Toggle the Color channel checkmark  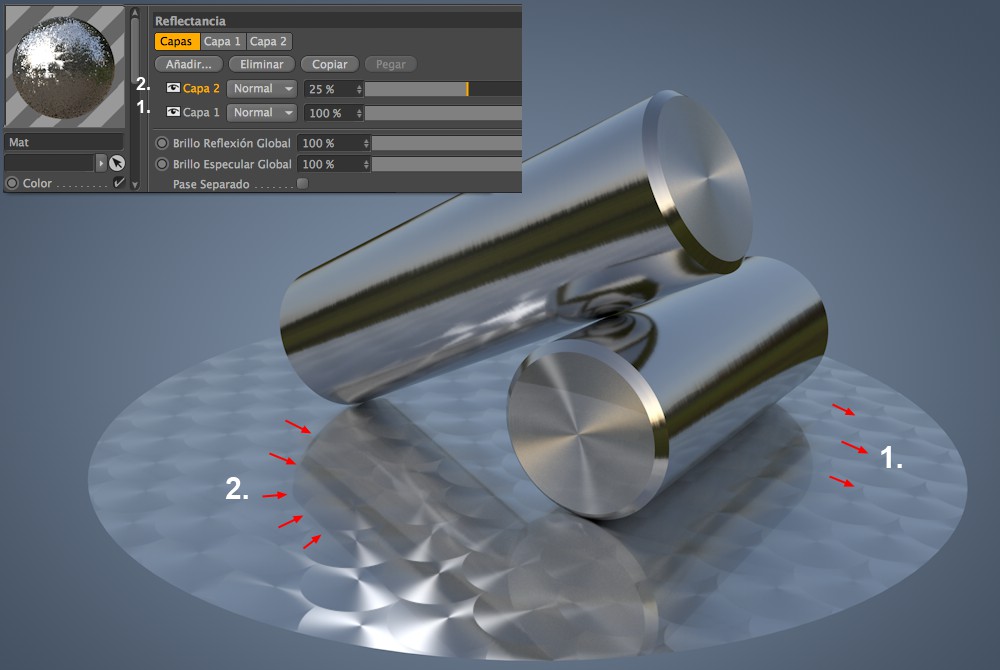(119, 183)
